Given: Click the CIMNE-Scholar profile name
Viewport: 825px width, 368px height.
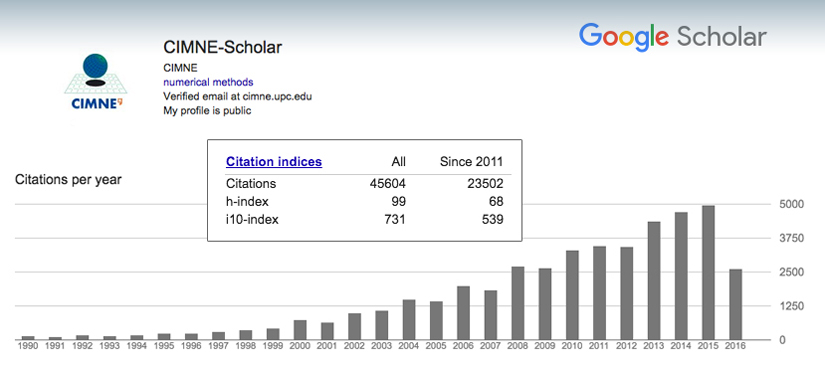Looking at the screenshot, I should [223, 47].
